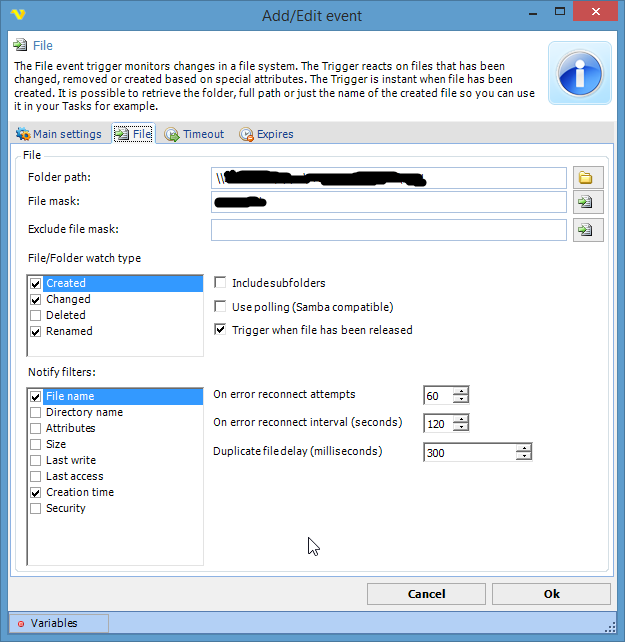Image resolution: width=625 pixels, height=642 pixels.
Task: Switch to the Timeout tab
Action: click(x=194, y=134)
